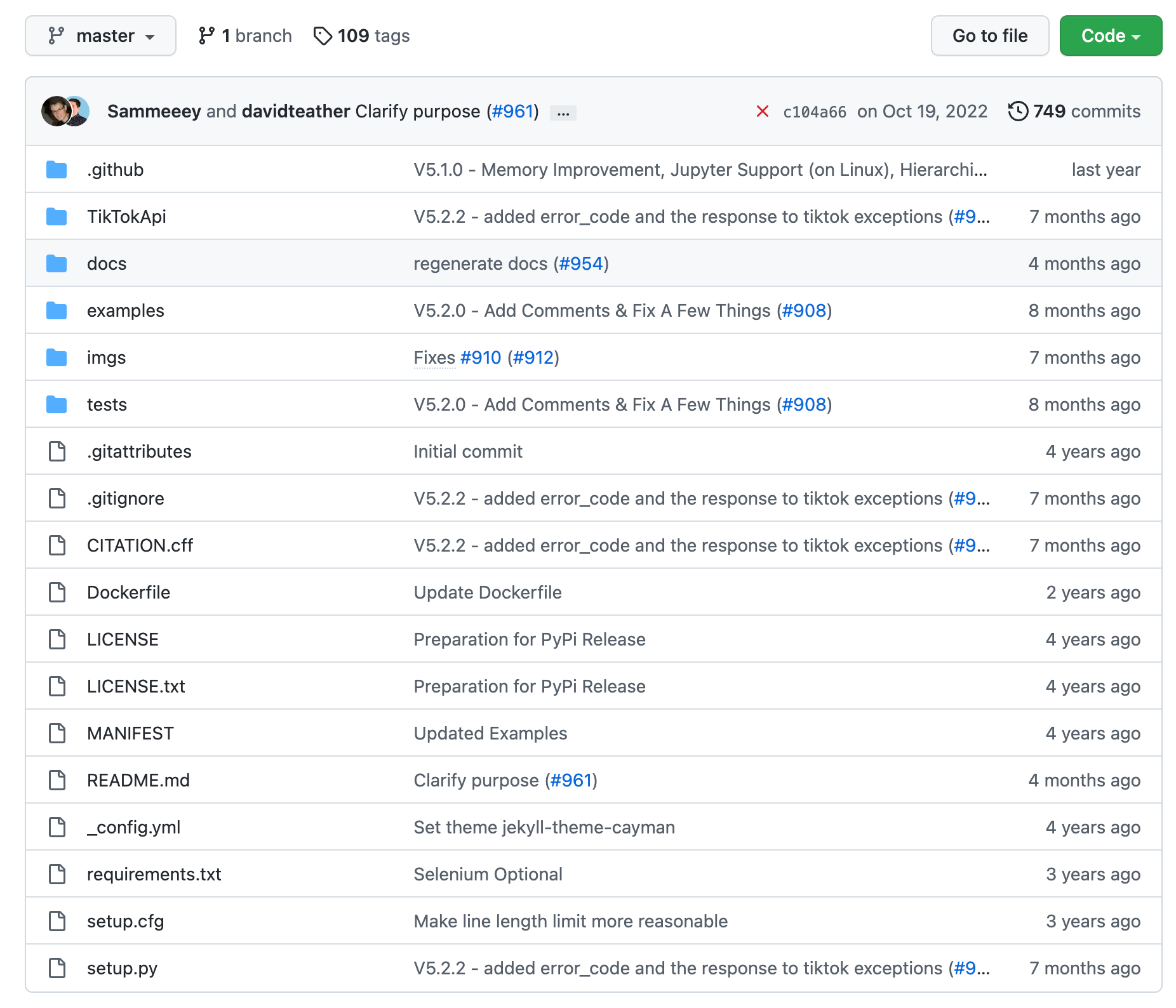This screenshot has width=1176, height=1008.
Task: Open davidteather author link
Action: point(296,111)
